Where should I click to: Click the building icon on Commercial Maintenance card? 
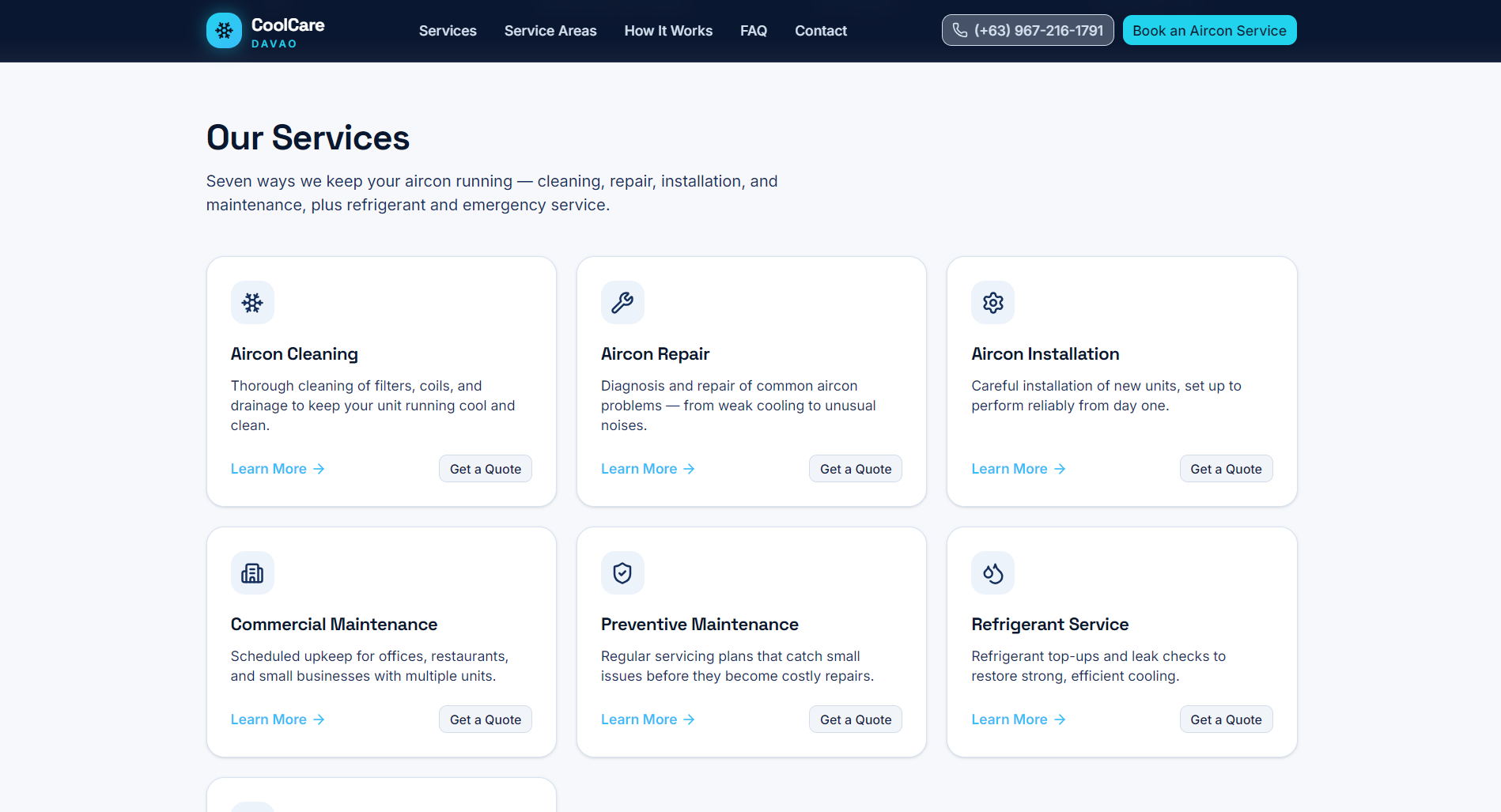click(252, 573)
